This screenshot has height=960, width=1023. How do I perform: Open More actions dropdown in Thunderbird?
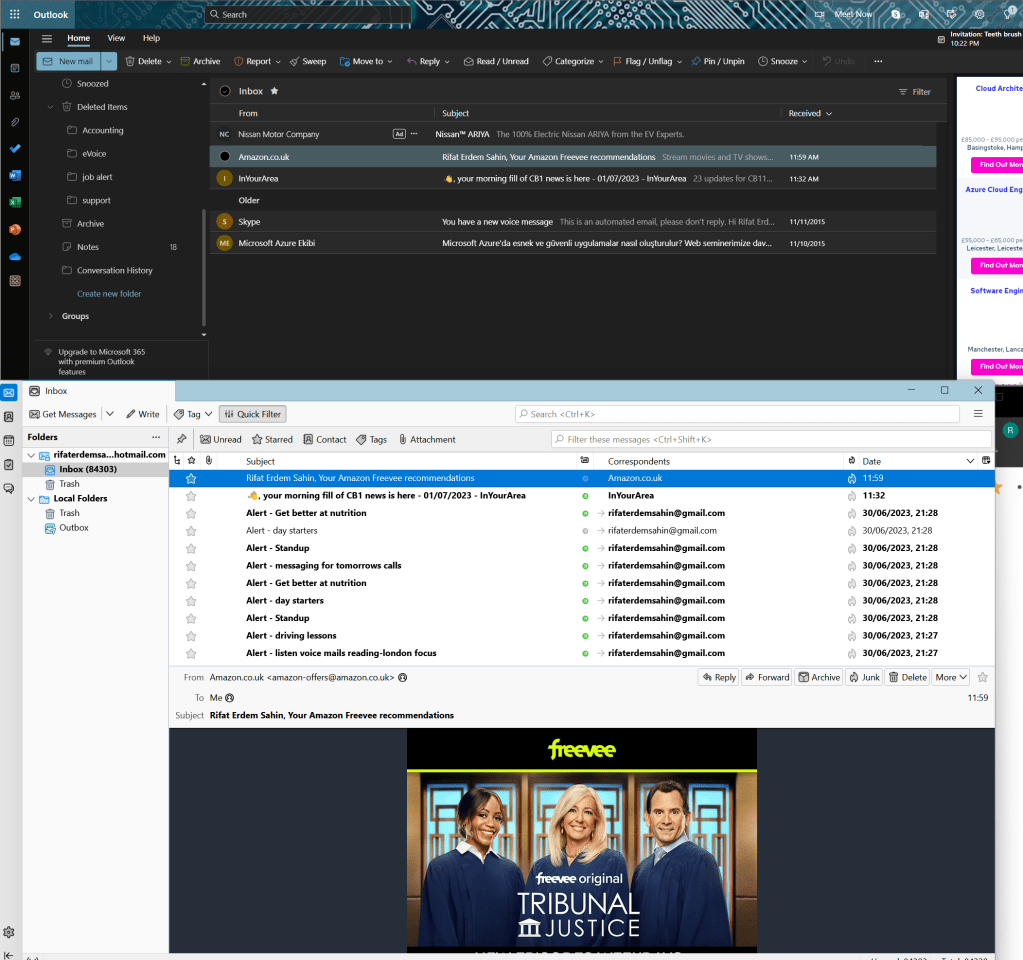click(951, 677)
